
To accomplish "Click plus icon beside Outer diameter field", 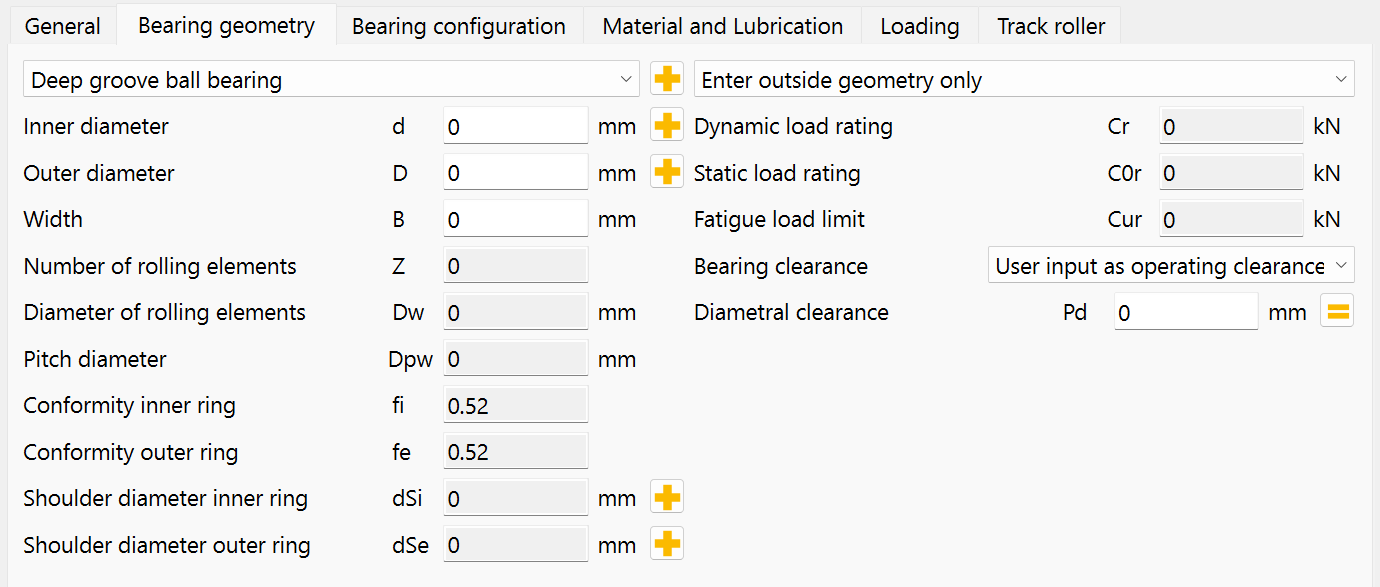I will tap(667, 172).
